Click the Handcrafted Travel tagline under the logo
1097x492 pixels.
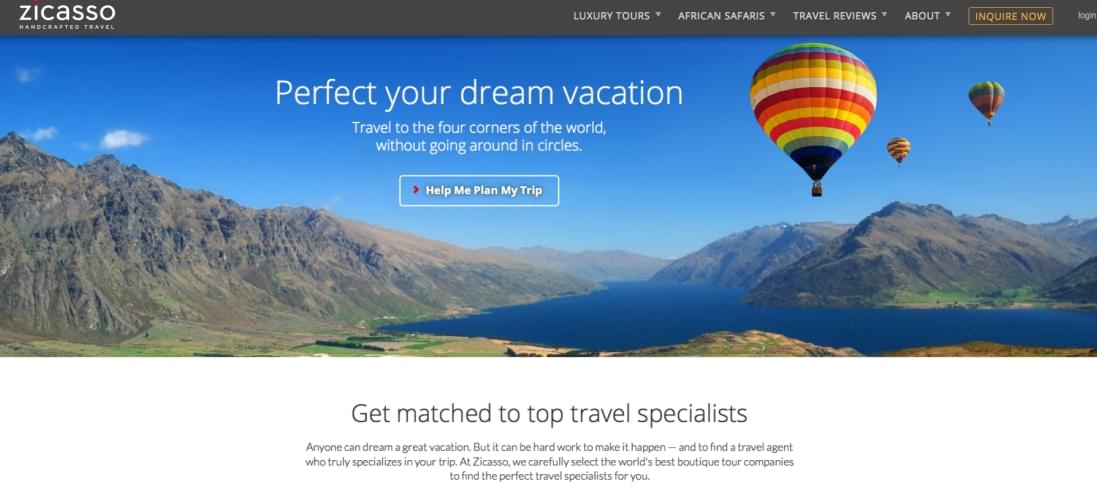67,27
